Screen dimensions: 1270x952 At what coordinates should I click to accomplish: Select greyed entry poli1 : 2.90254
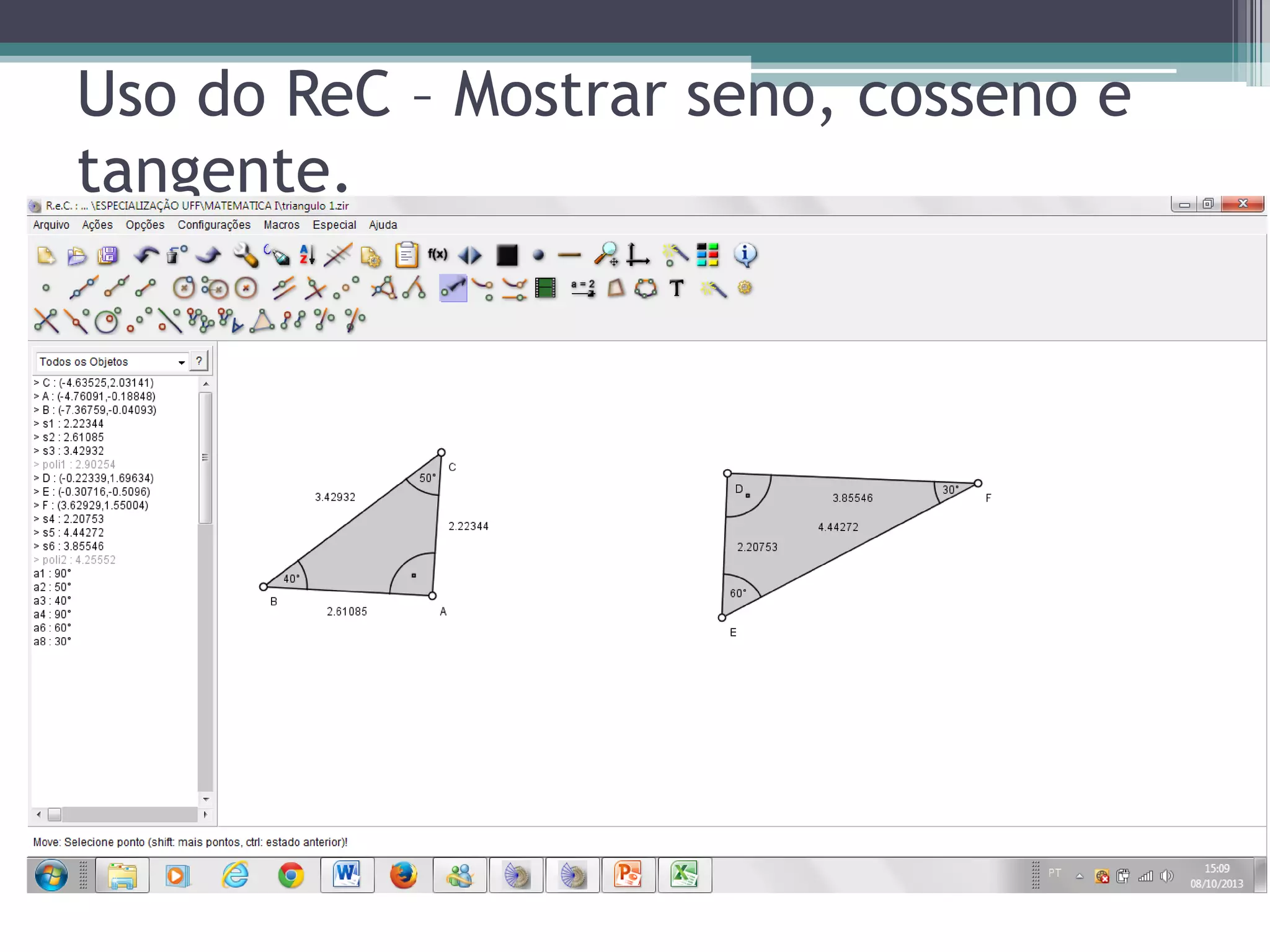(x=74, y=464)
